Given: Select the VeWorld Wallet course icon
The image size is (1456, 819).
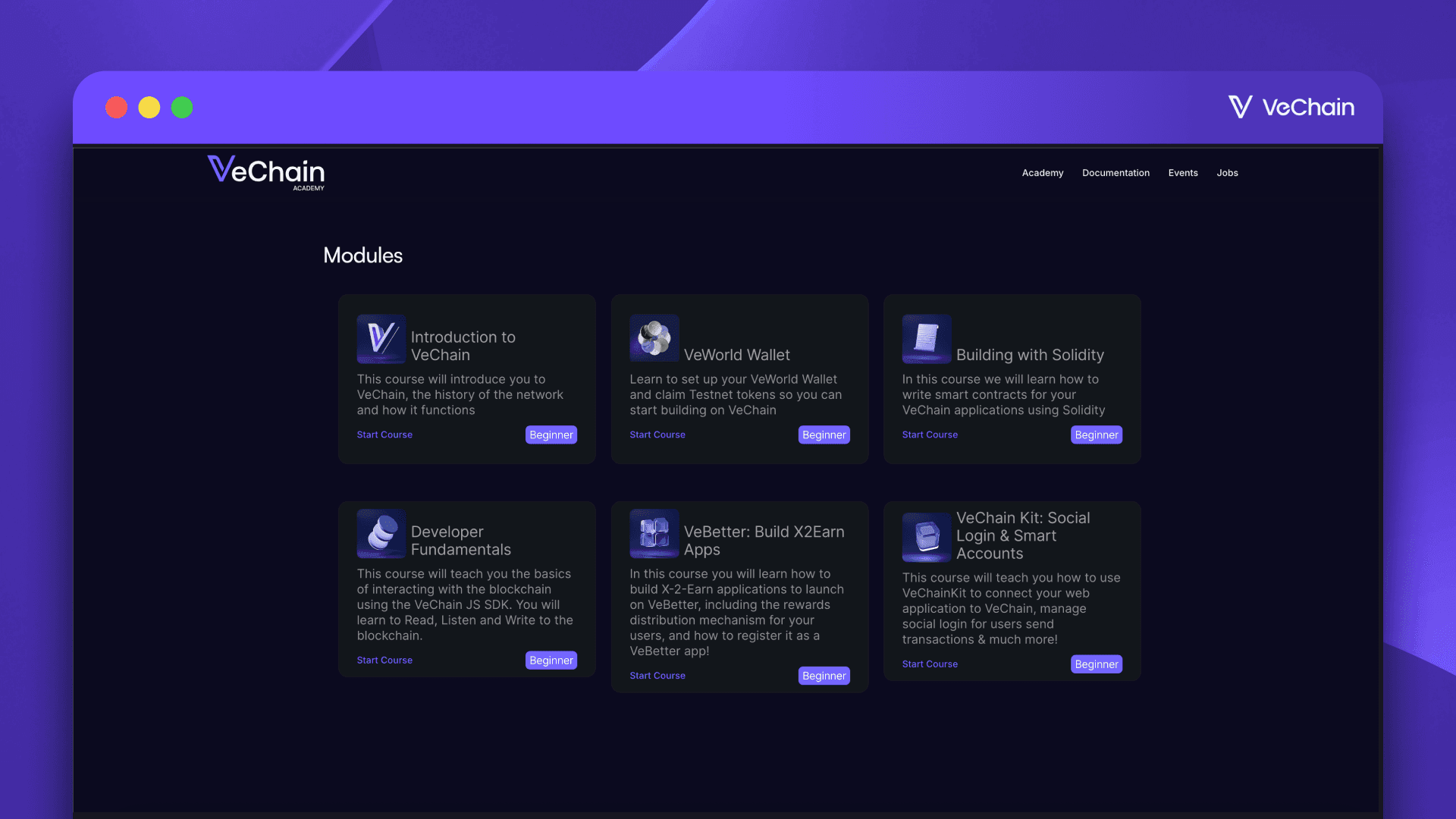Looking at the screenshot, I should pyautogui.click(x=654, y=339).
